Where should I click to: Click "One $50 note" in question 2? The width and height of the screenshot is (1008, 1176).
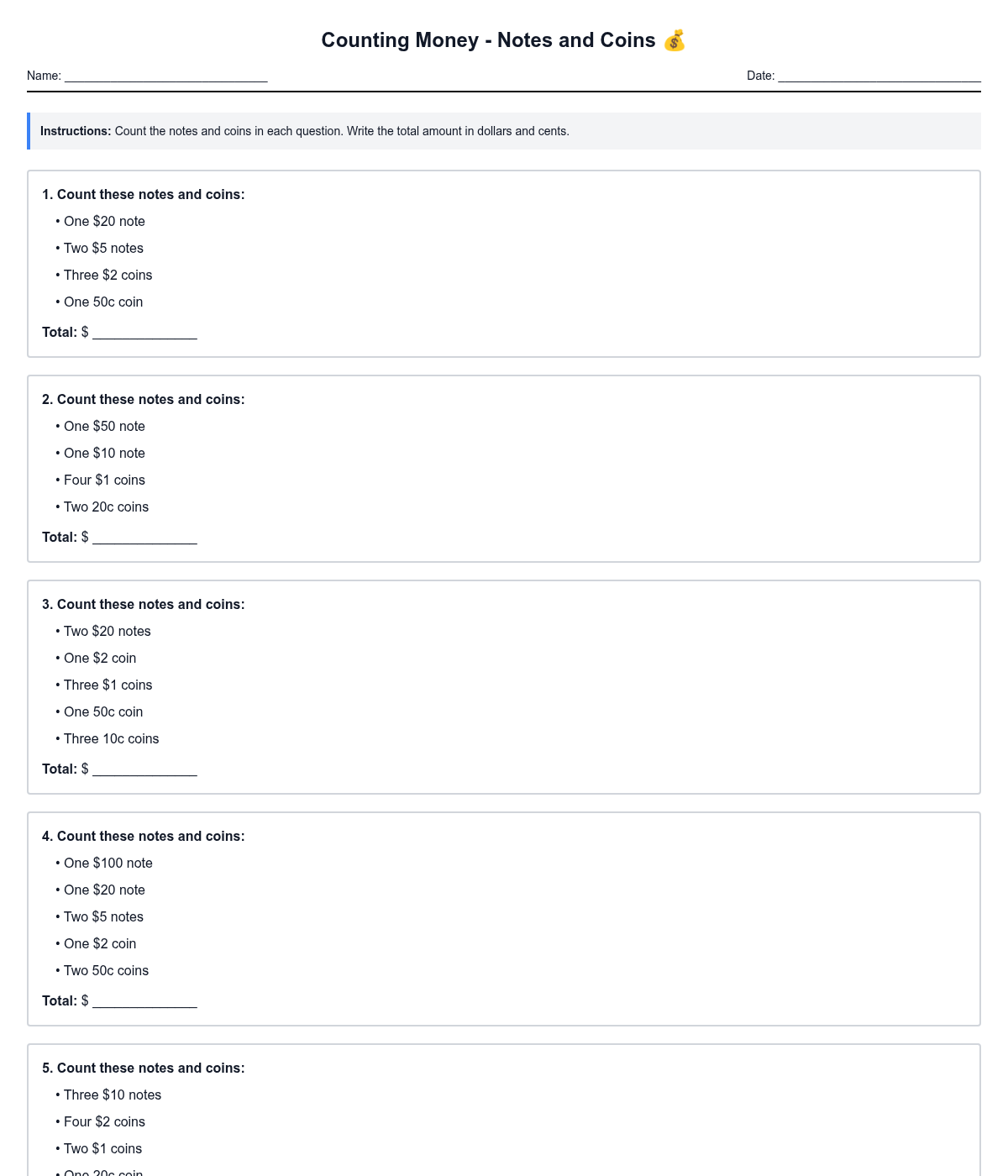pos(104,427)
